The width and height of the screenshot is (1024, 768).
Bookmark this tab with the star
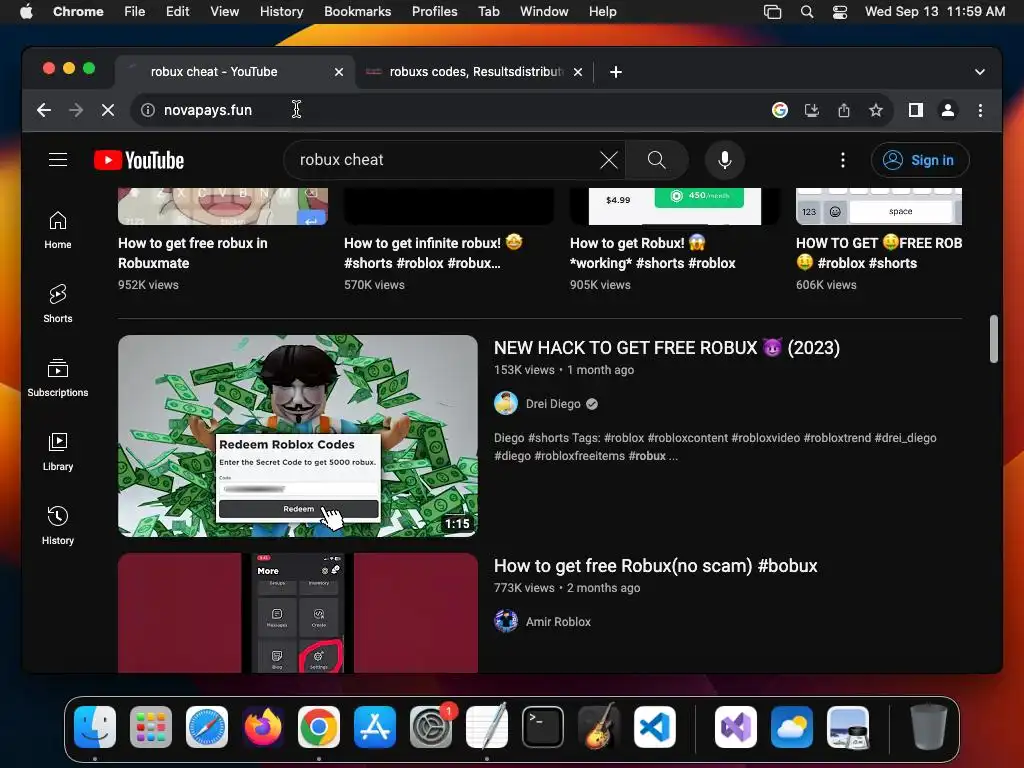[876, 110]
